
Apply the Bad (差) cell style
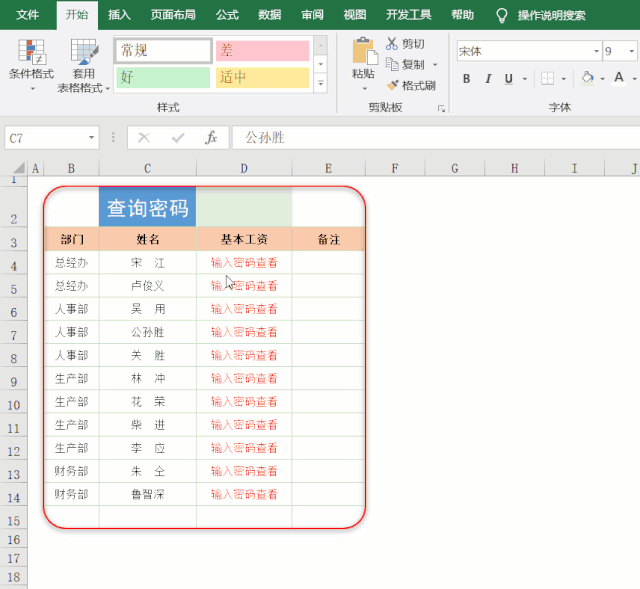(262, 51)
